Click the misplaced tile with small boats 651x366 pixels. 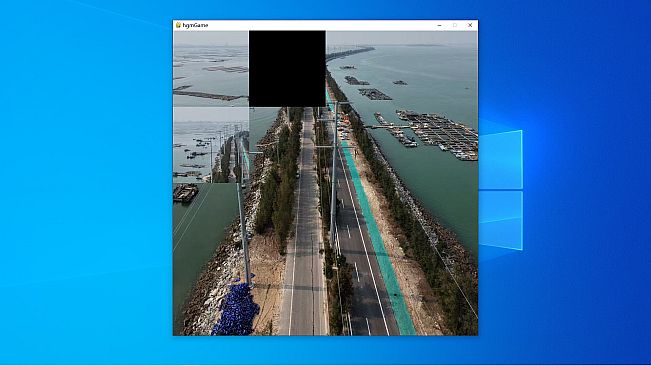click(x=211, y=145)
